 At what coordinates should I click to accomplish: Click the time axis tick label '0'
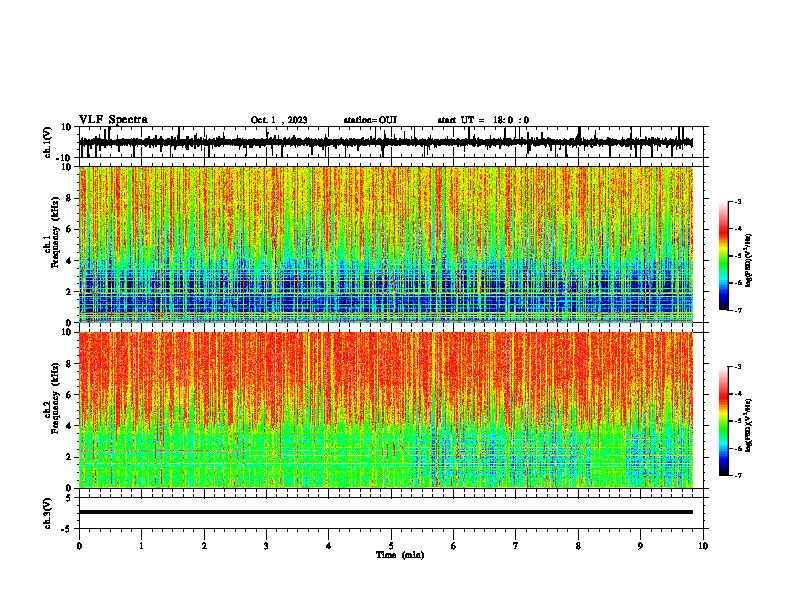coord(79,546)
